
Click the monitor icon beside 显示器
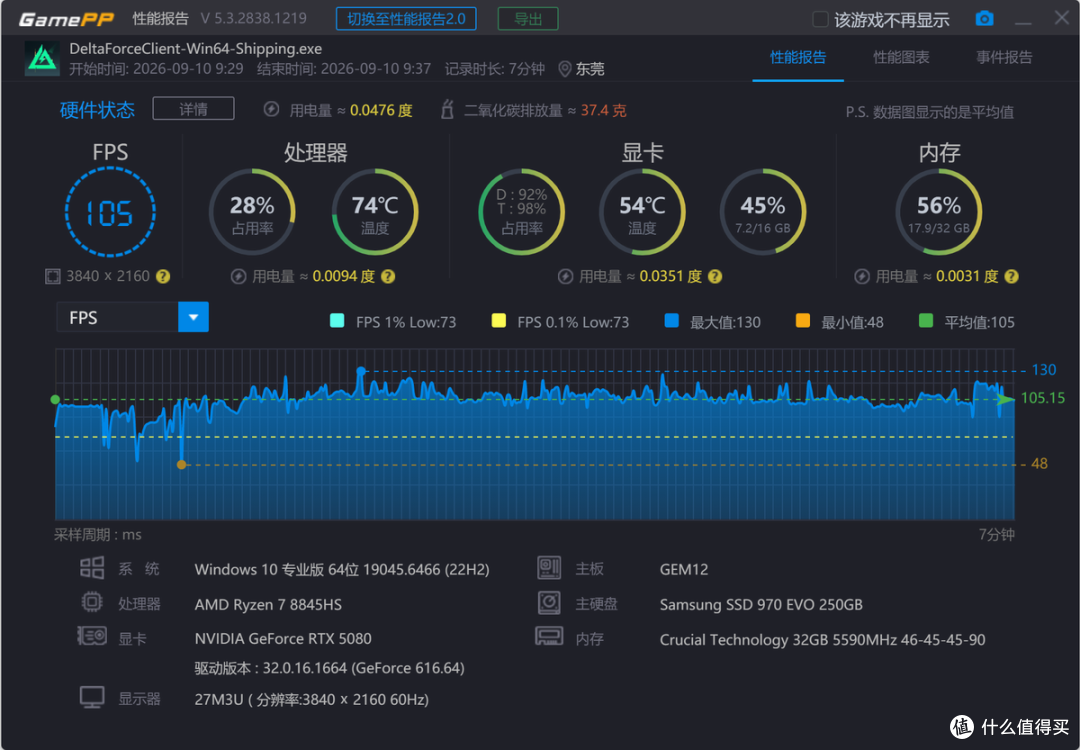(92, 697)
